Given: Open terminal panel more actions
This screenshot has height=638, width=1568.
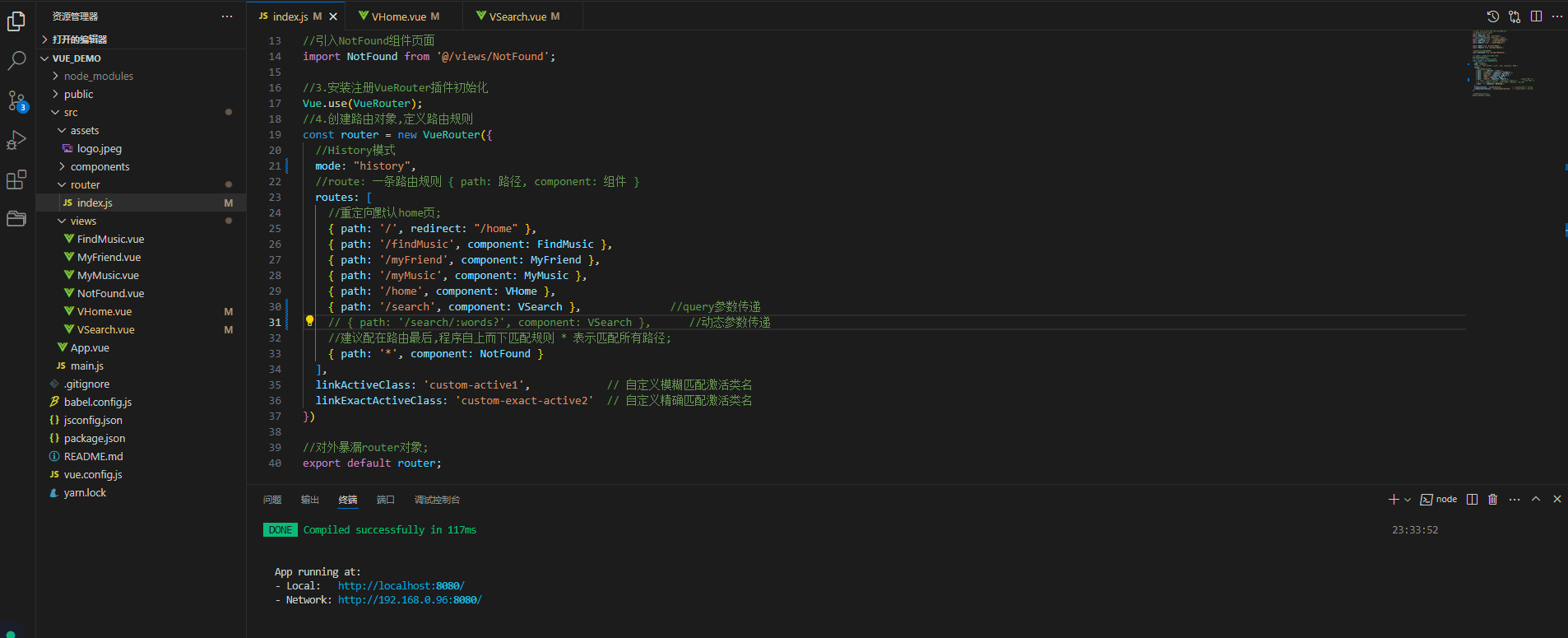Looking at the screenshot, I should point(1515,500).
